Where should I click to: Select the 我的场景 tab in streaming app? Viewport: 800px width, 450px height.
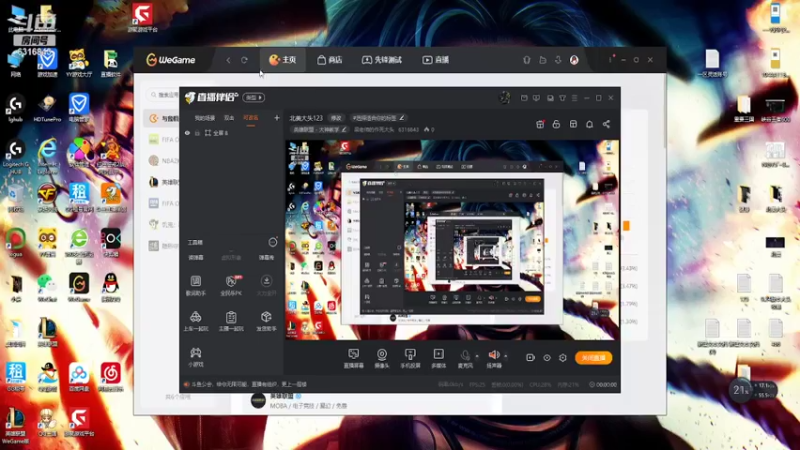pos(205,118)
